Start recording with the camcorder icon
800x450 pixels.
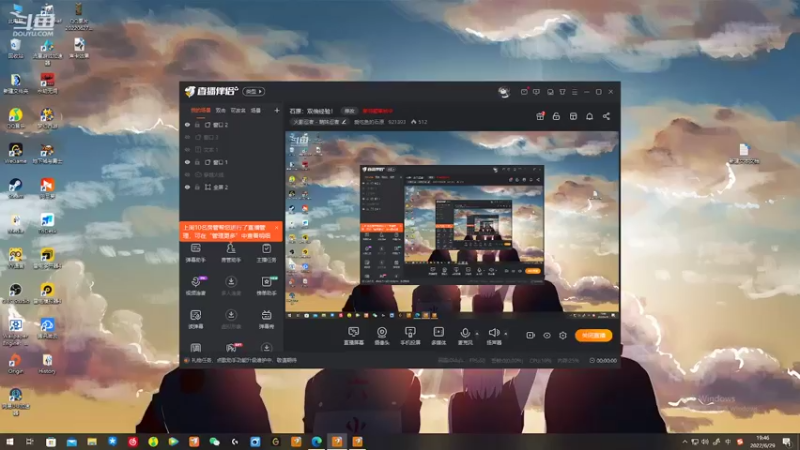click(x=531, y=335)
